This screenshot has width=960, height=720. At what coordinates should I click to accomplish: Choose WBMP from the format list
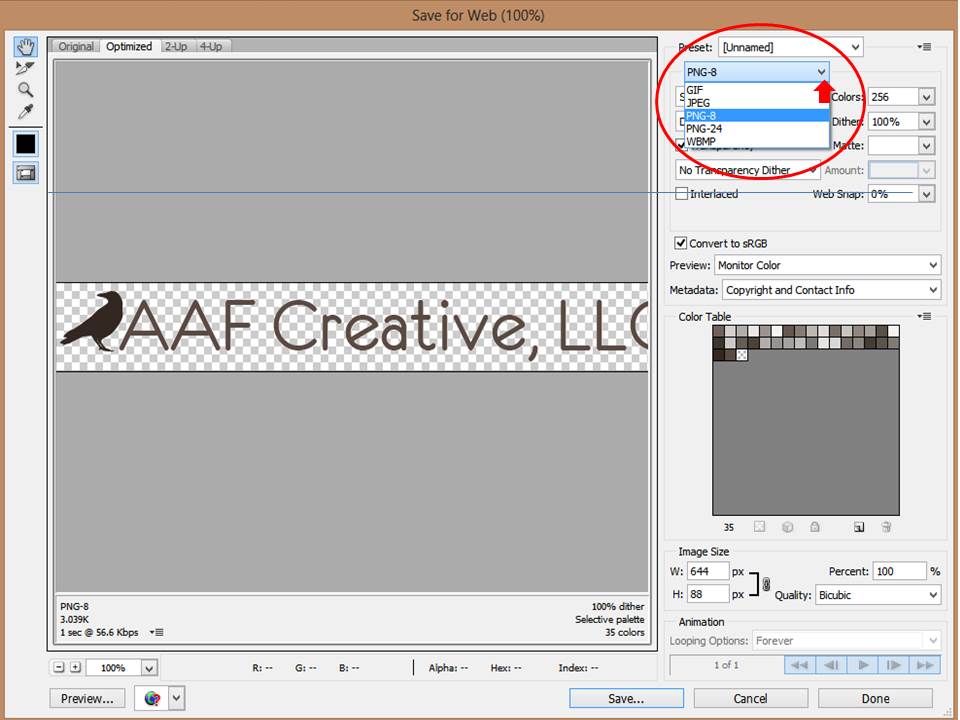click(x=757, y=141)
